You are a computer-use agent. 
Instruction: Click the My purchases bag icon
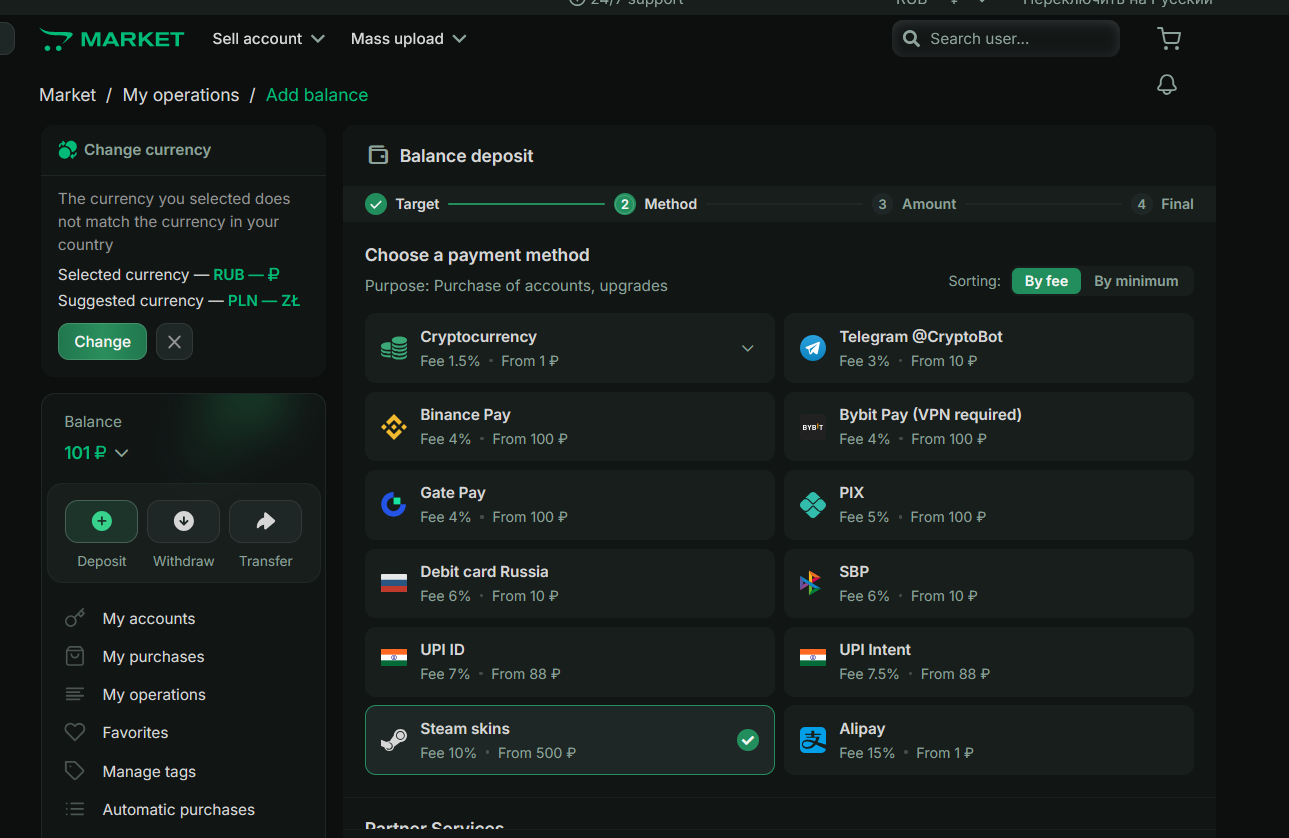(75, 656)
